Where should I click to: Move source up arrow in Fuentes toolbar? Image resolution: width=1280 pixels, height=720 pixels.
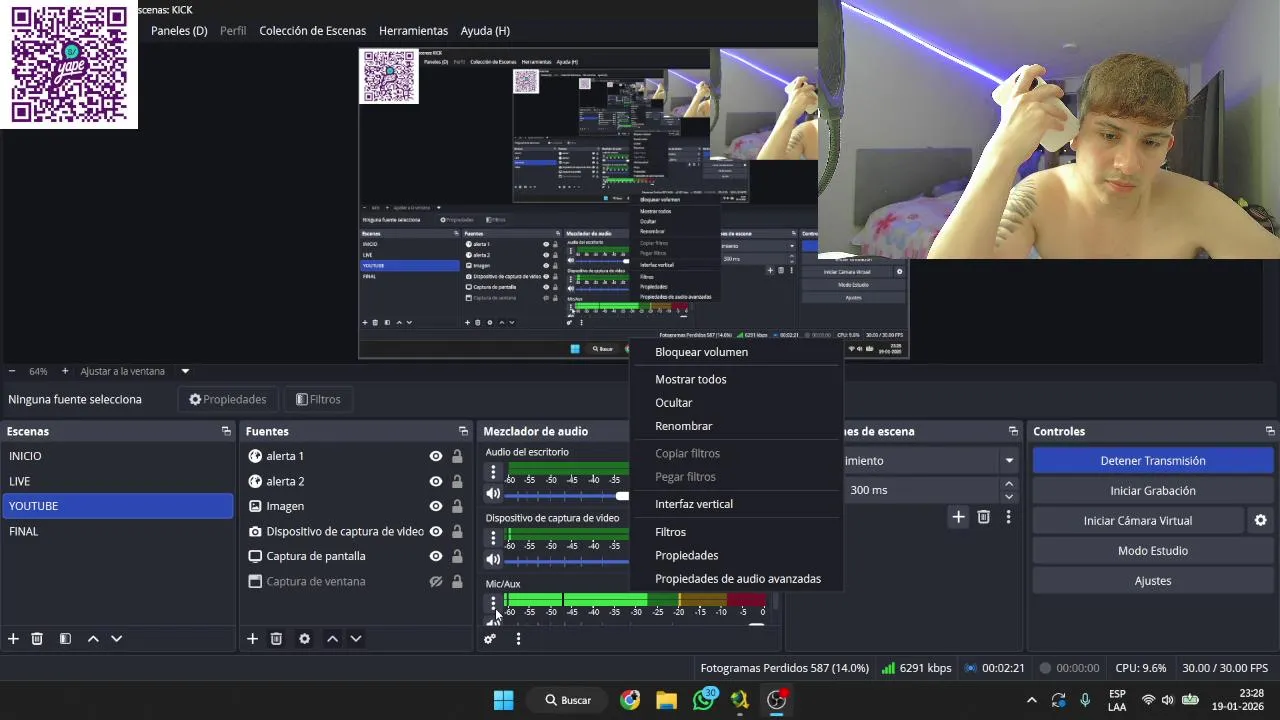(x=332, y=639)
